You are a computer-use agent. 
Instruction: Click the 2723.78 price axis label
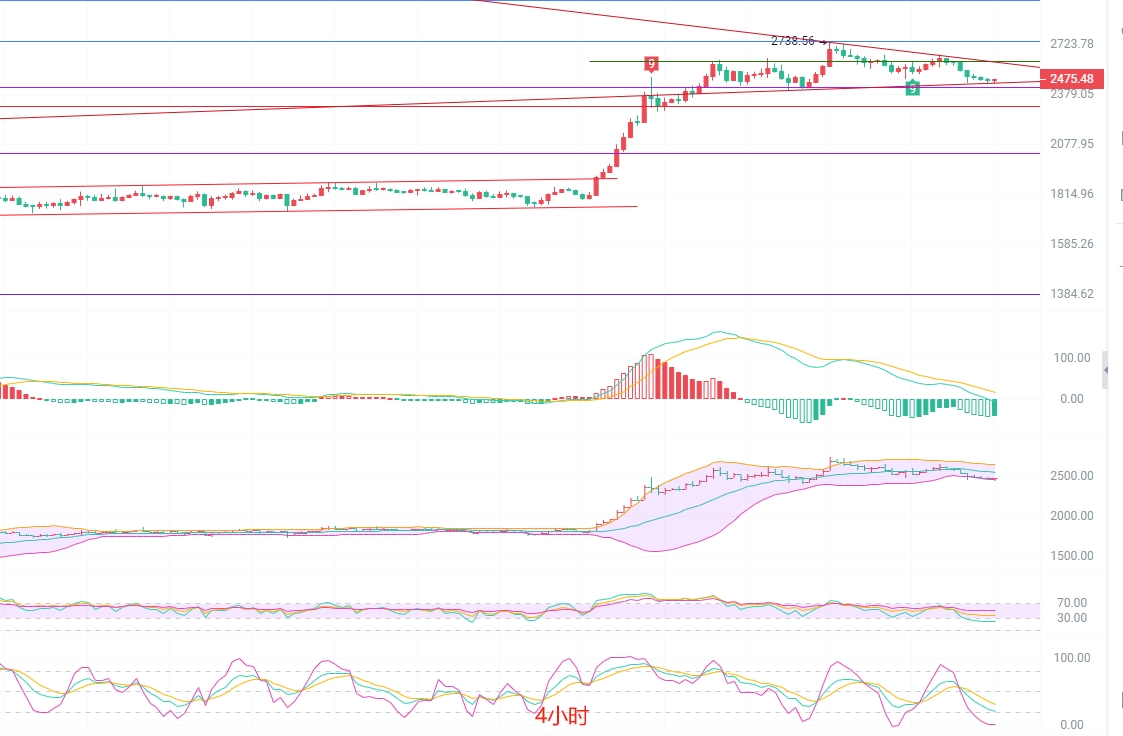click(1071, 44)
